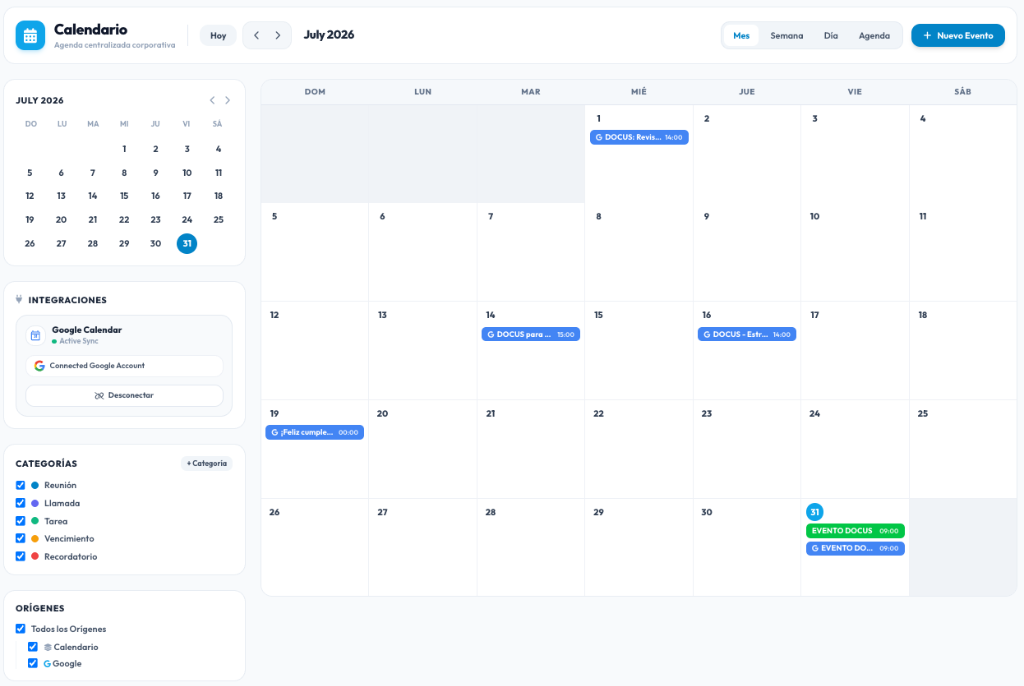Toggle the Llamada category checkbox
This screenshot has width=1024, height=686.
click(x=20, y=503)
